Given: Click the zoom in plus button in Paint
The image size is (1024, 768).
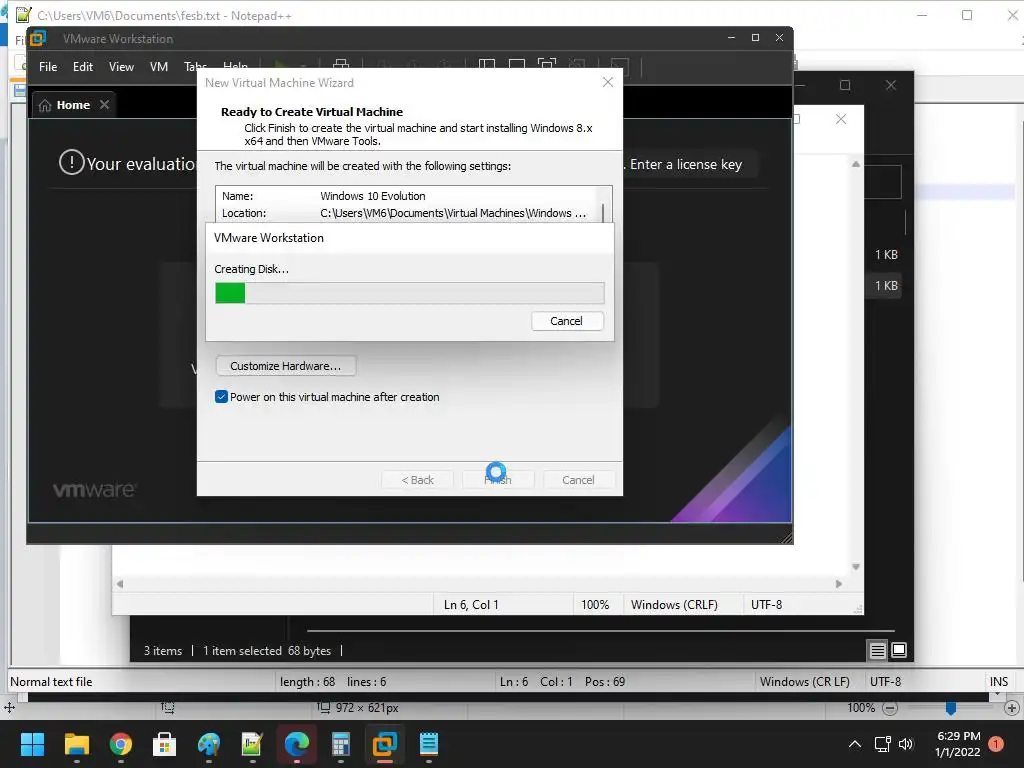Looking at the screenshot, I should [1012, 708].
